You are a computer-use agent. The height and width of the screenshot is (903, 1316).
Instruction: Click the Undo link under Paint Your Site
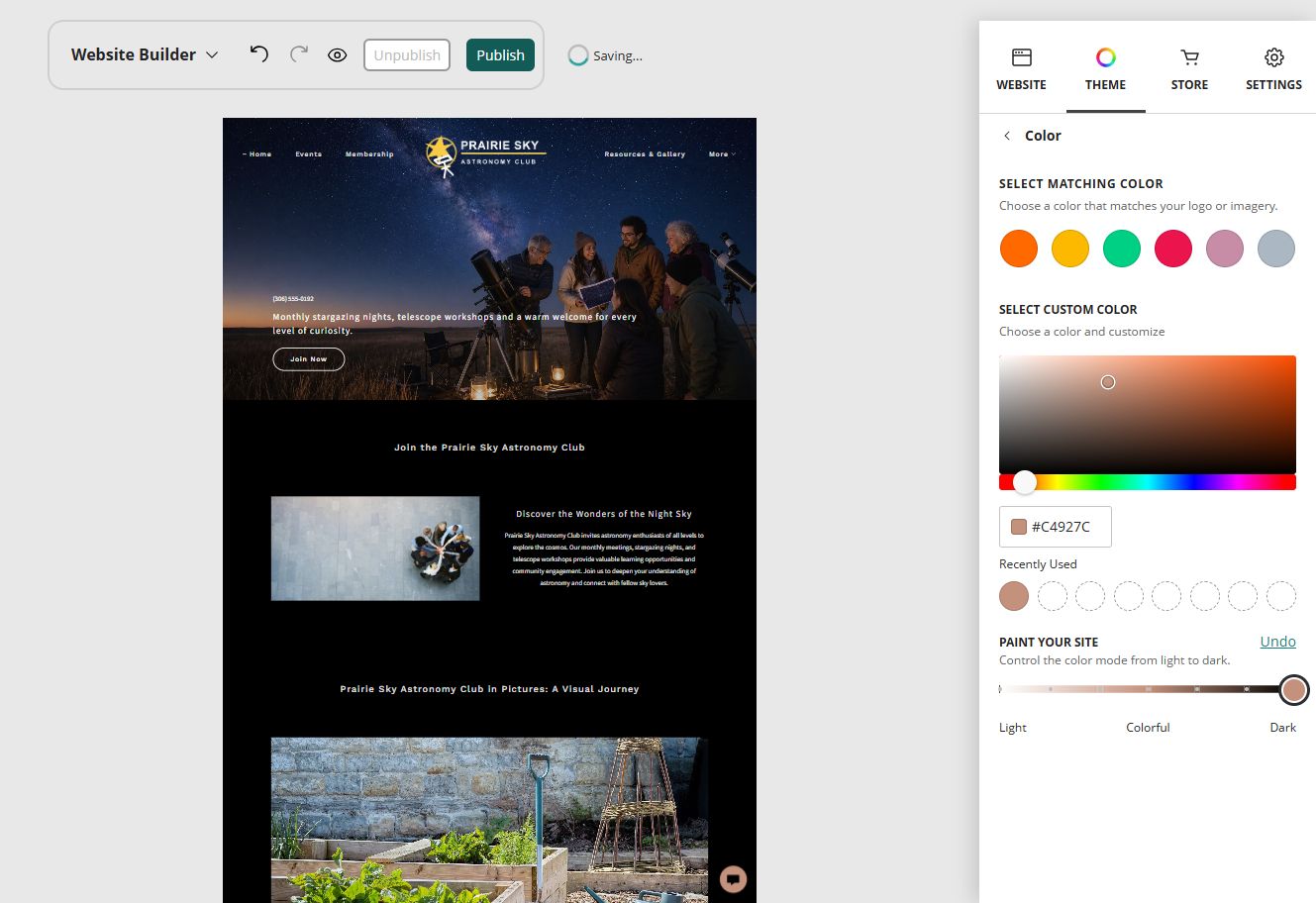1277,642
